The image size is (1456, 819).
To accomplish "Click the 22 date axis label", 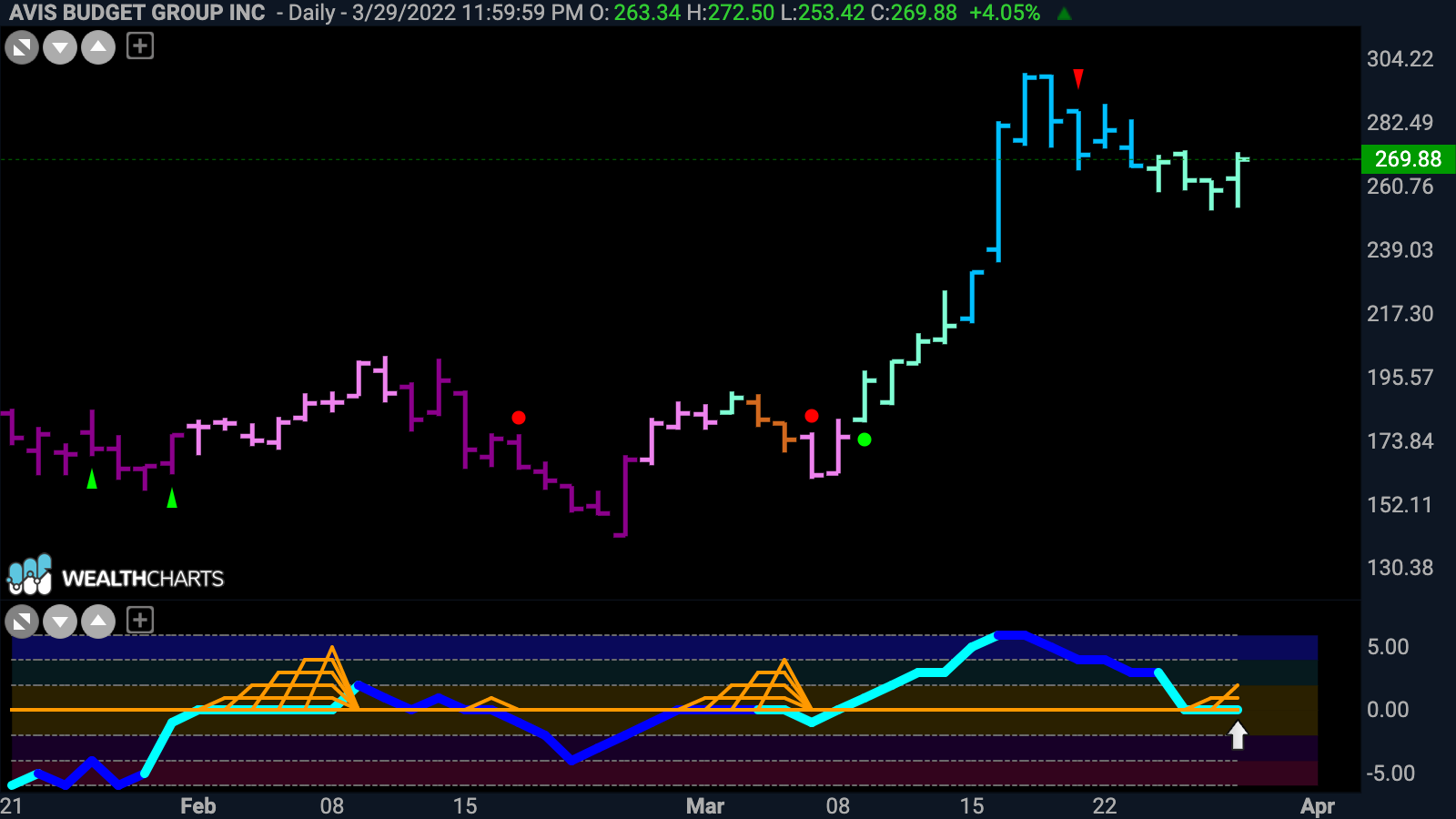I will coord(1105,806).
